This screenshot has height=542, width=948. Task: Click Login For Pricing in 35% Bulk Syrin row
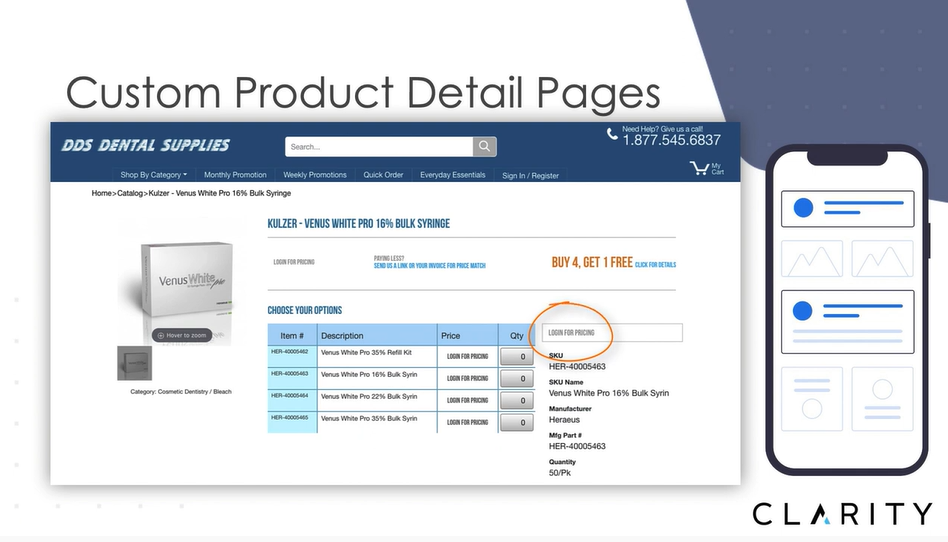pos(467,422)
